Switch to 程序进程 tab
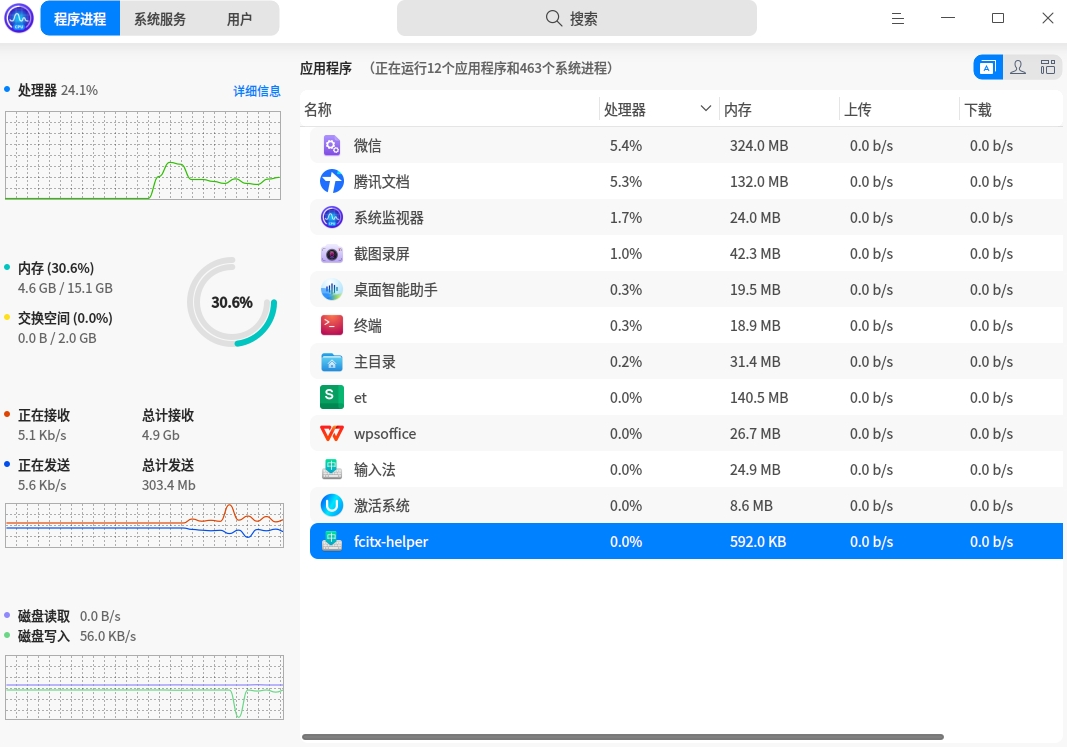The image size is (1067, 747). tap(80, 18)
